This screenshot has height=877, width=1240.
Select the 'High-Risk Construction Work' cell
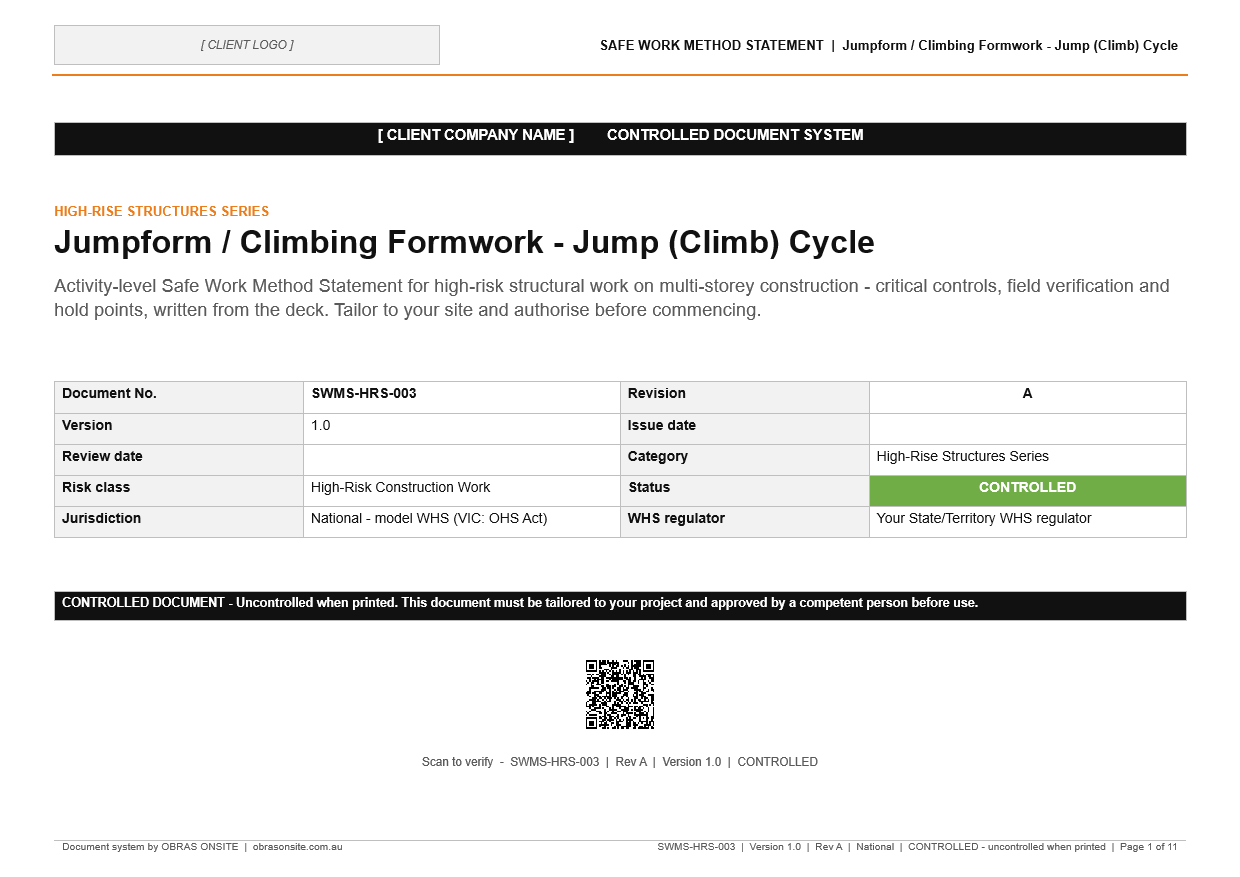[462, 491]
